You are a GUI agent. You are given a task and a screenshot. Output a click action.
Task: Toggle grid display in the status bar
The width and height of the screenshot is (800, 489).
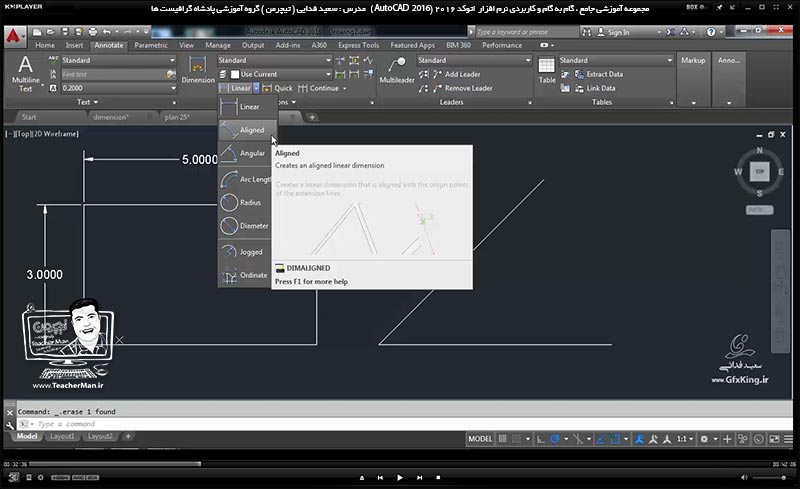pyautogui.click(x=503, y=439)
